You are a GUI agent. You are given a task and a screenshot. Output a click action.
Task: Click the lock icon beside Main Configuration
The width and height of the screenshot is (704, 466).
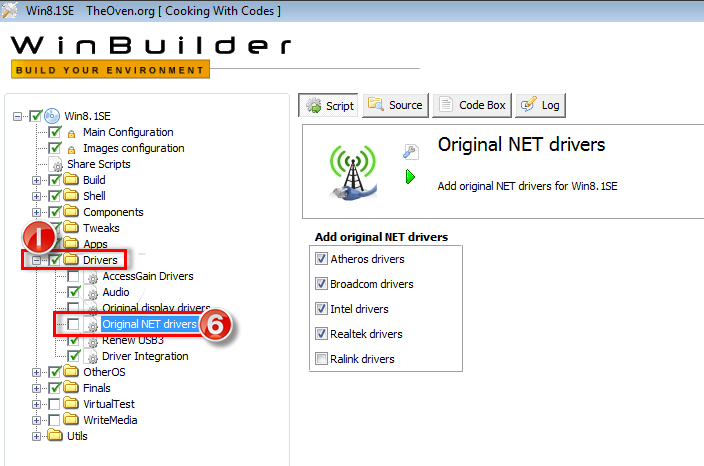click(x=71, y=134)
